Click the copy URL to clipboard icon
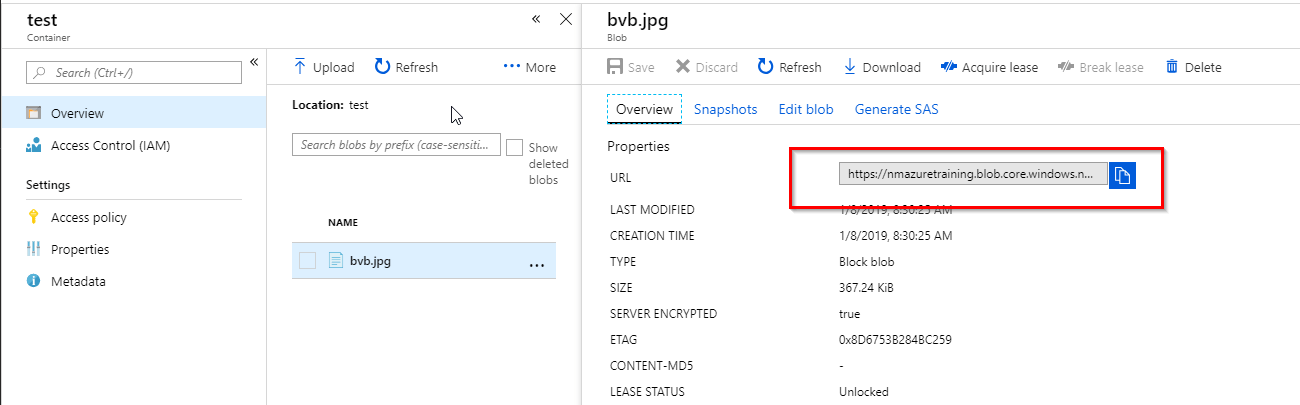 pyautogui.click(x=1122, y=175)
